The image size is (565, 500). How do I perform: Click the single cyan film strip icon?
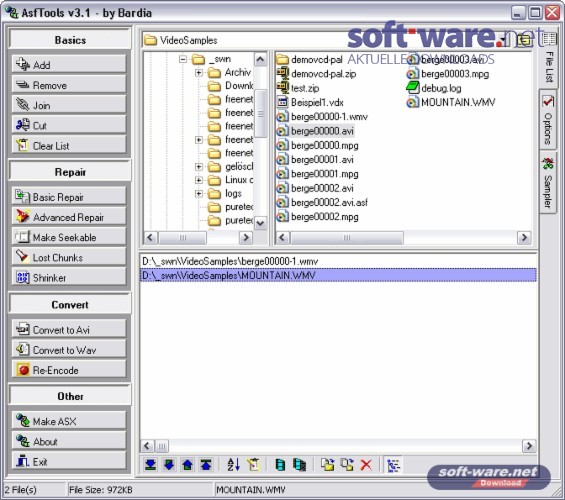tap(280, 465)
